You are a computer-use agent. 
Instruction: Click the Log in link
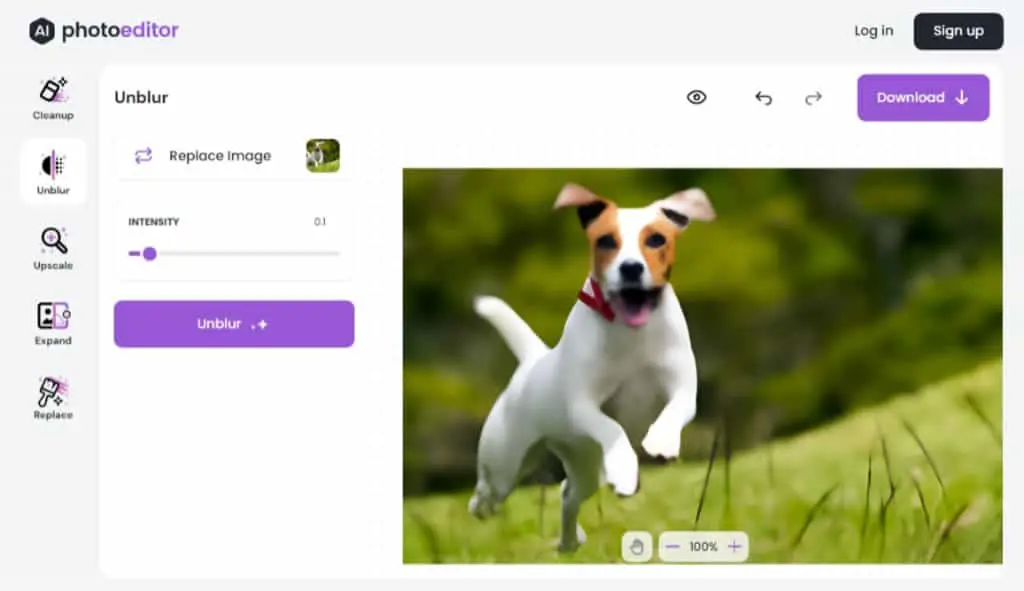[x=873, y=31]
